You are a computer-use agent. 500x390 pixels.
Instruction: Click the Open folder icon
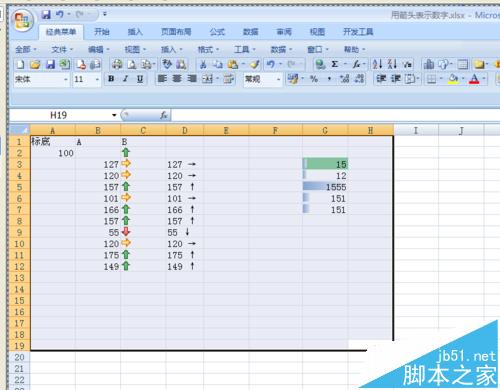(x=35, y=64)
